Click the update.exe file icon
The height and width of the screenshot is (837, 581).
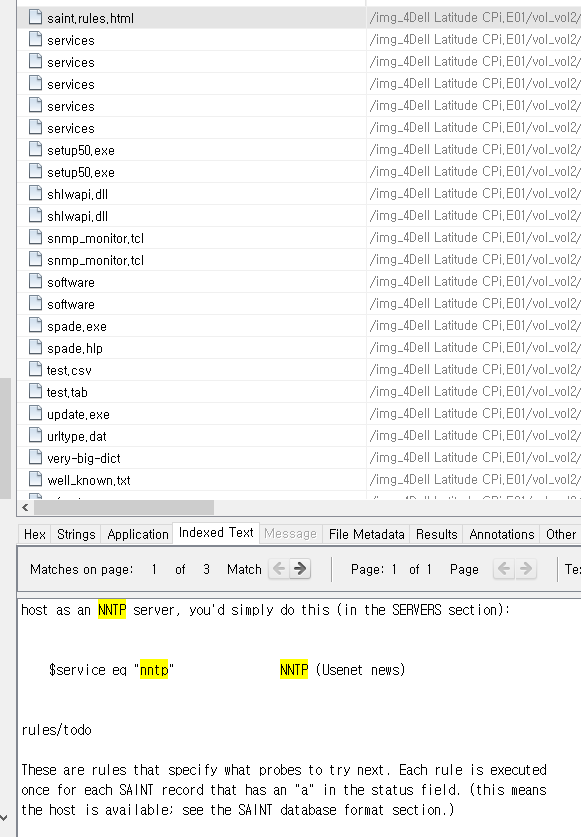click(35, 414)
